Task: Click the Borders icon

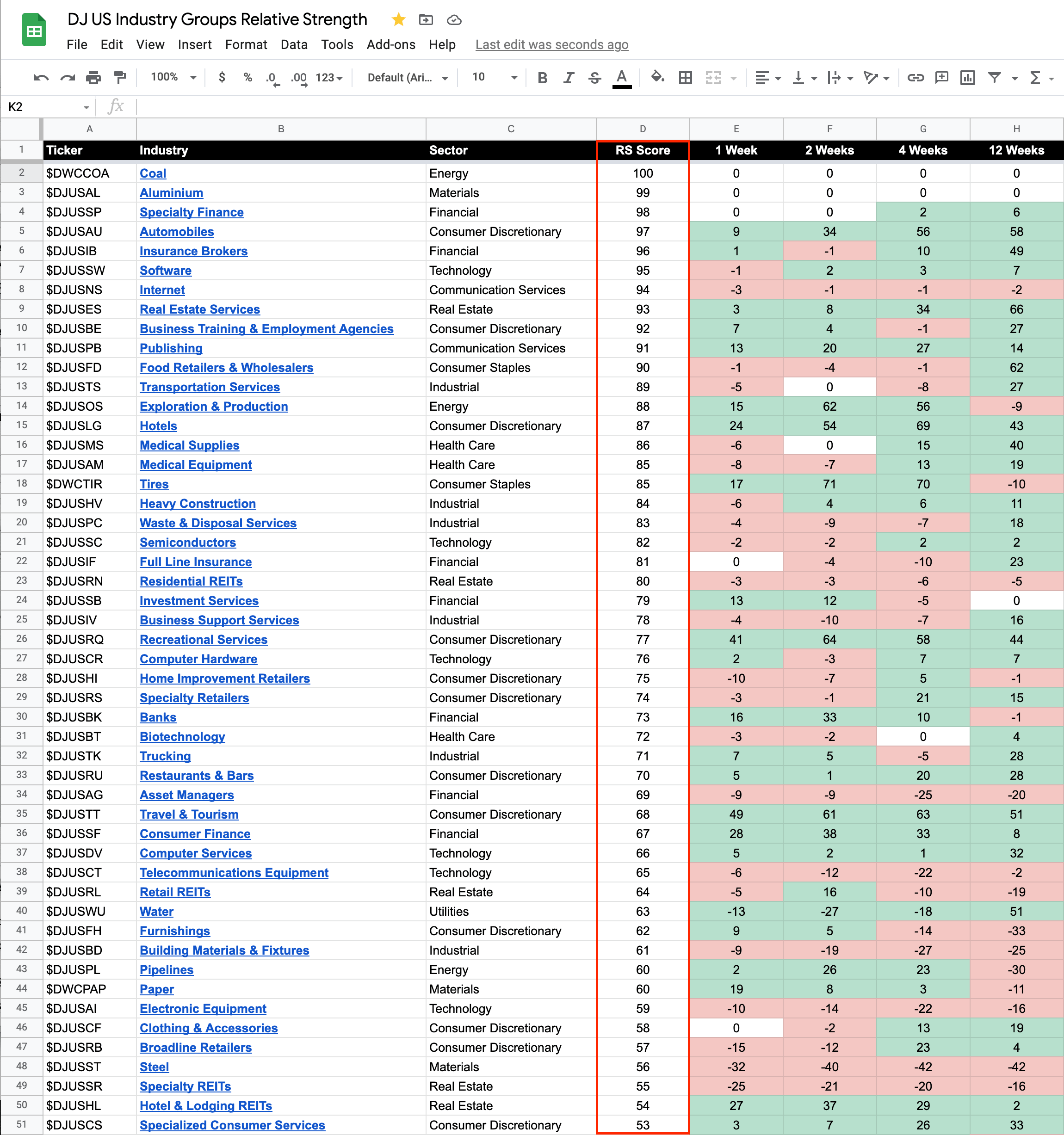Action: click(685, 78)
